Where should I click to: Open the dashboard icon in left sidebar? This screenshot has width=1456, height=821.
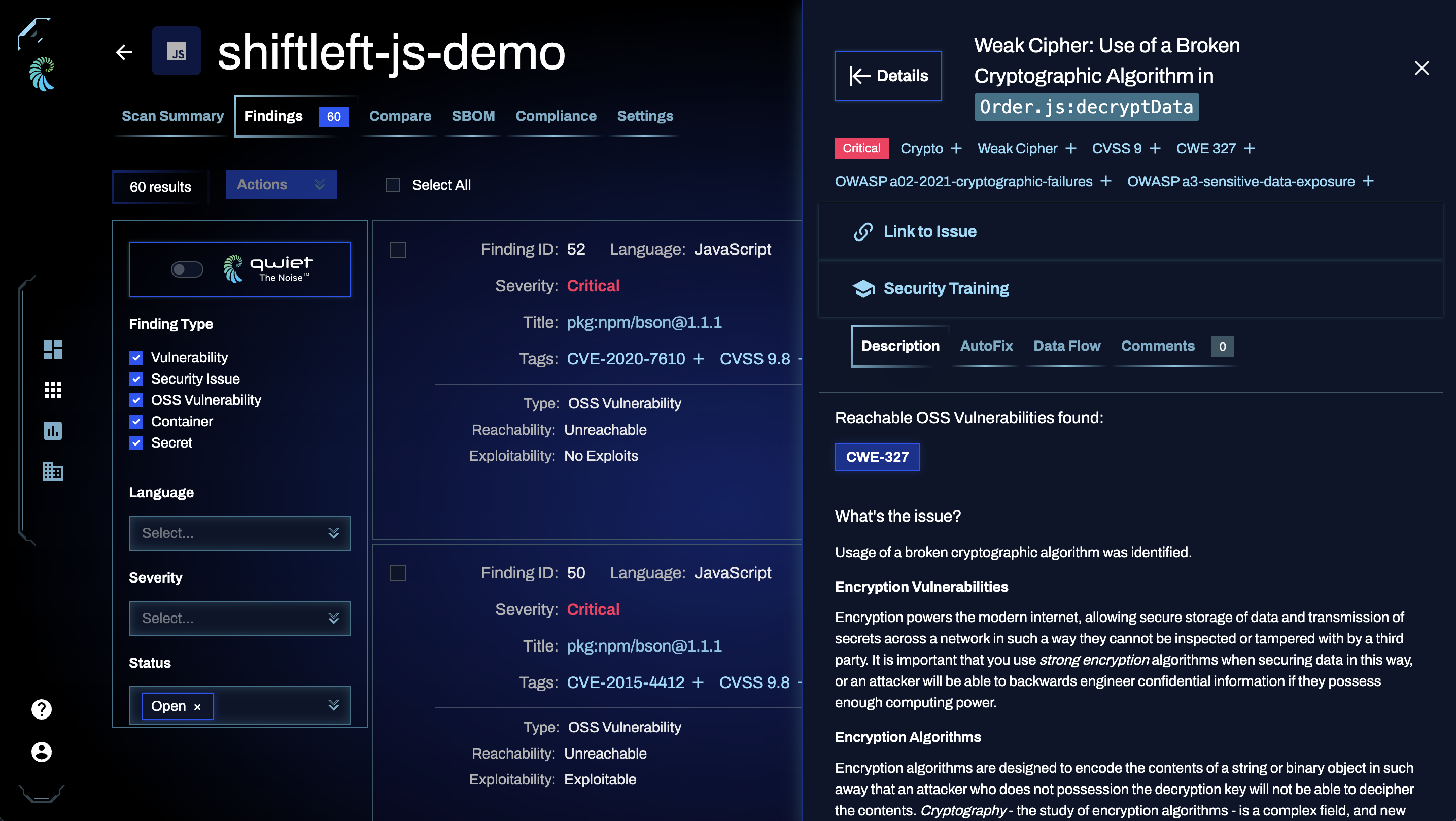(53, 350)
